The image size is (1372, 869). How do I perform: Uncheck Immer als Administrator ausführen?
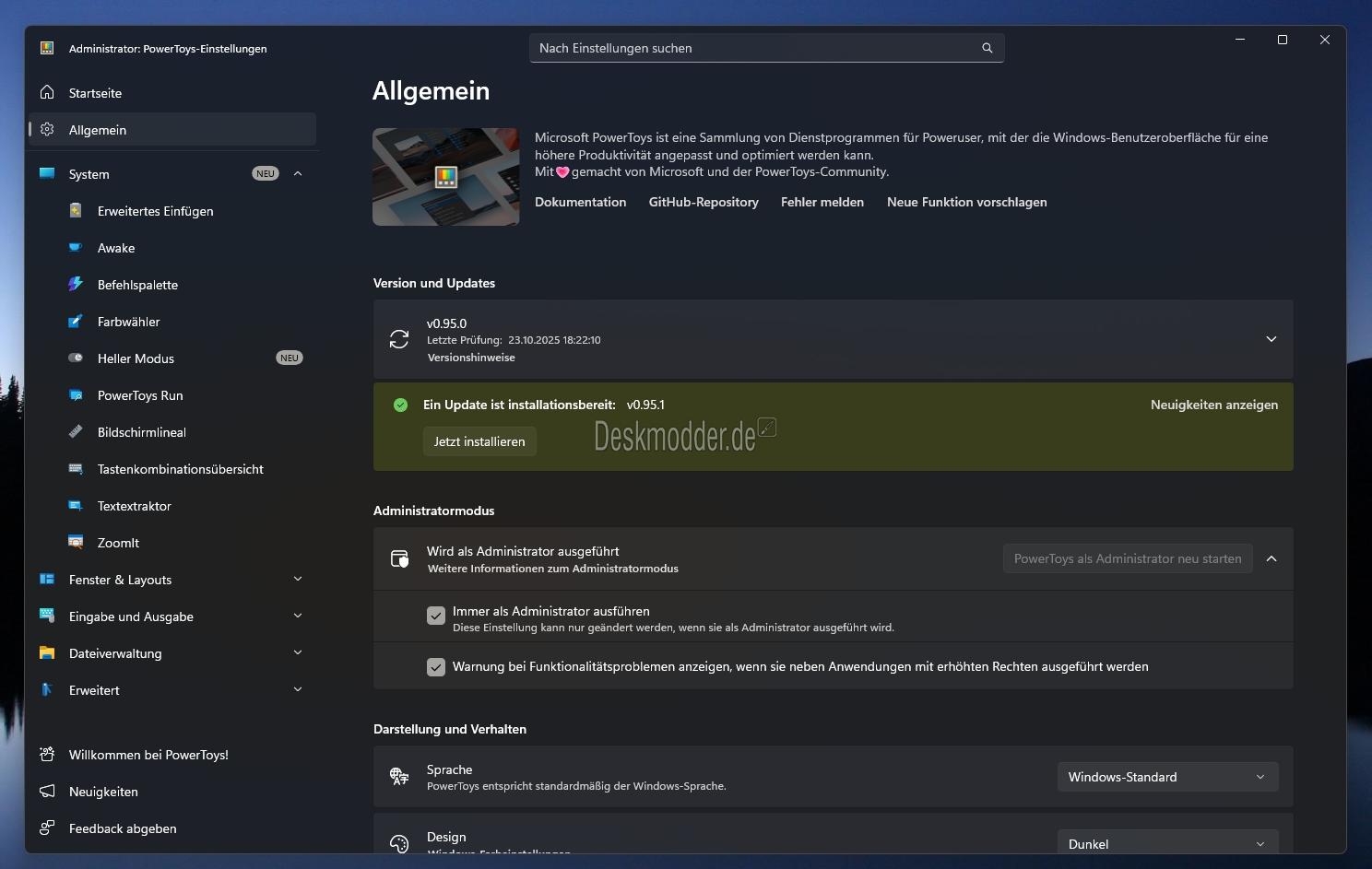click(x=436, y=617)
